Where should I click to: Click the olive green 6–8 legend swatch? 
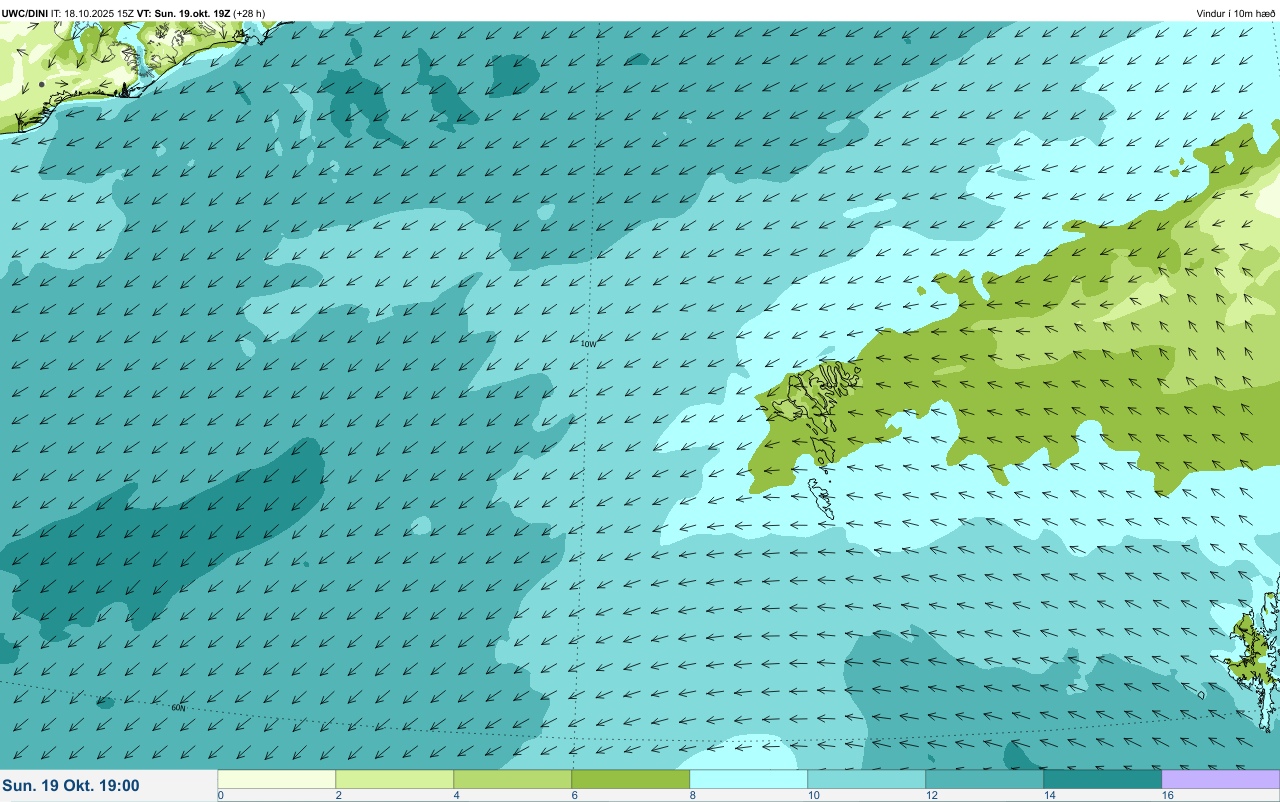(x=631, y=779)
